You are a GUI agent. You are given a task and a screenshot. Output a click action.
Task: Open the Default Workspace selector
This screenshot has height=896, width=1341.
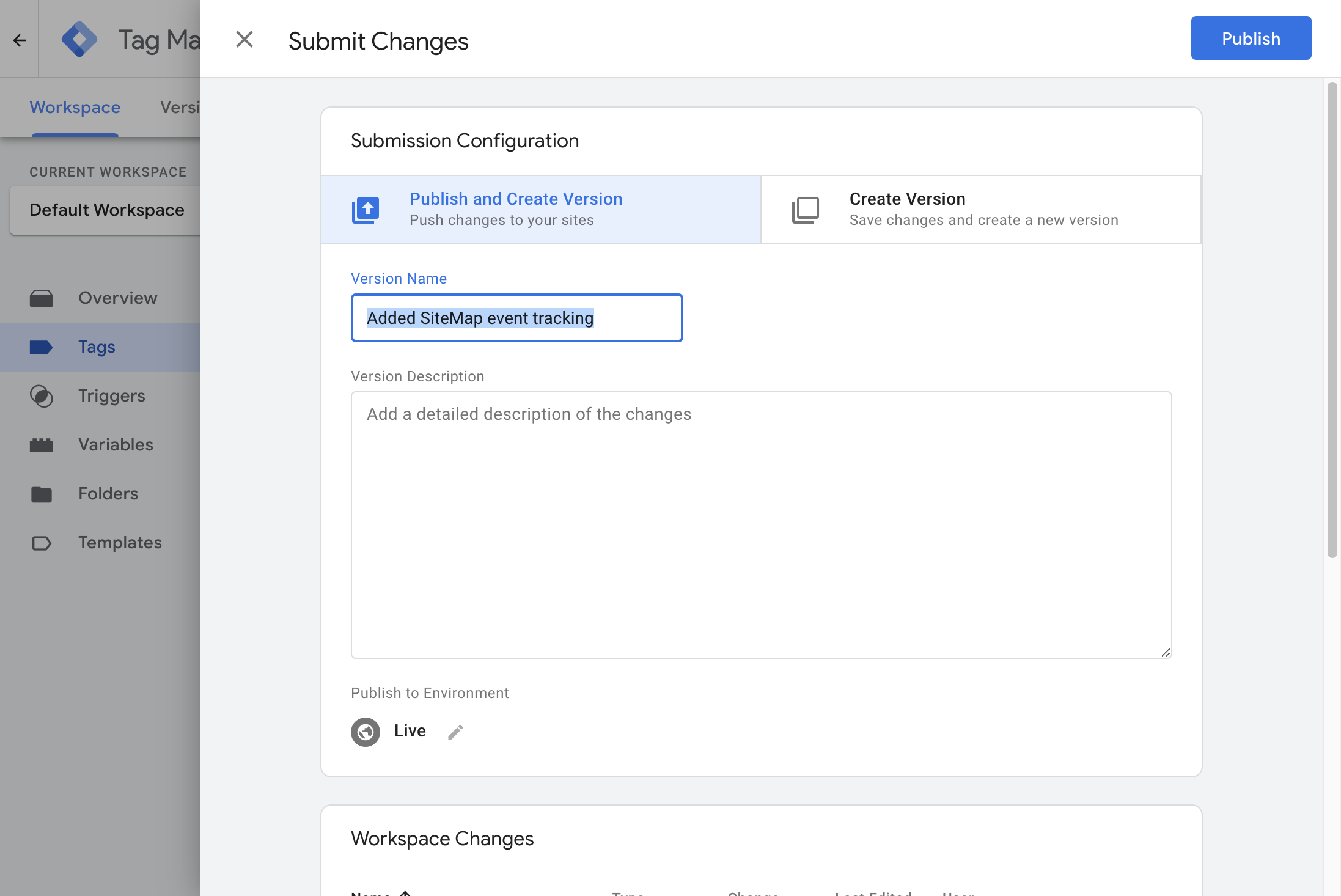(105, 210)
